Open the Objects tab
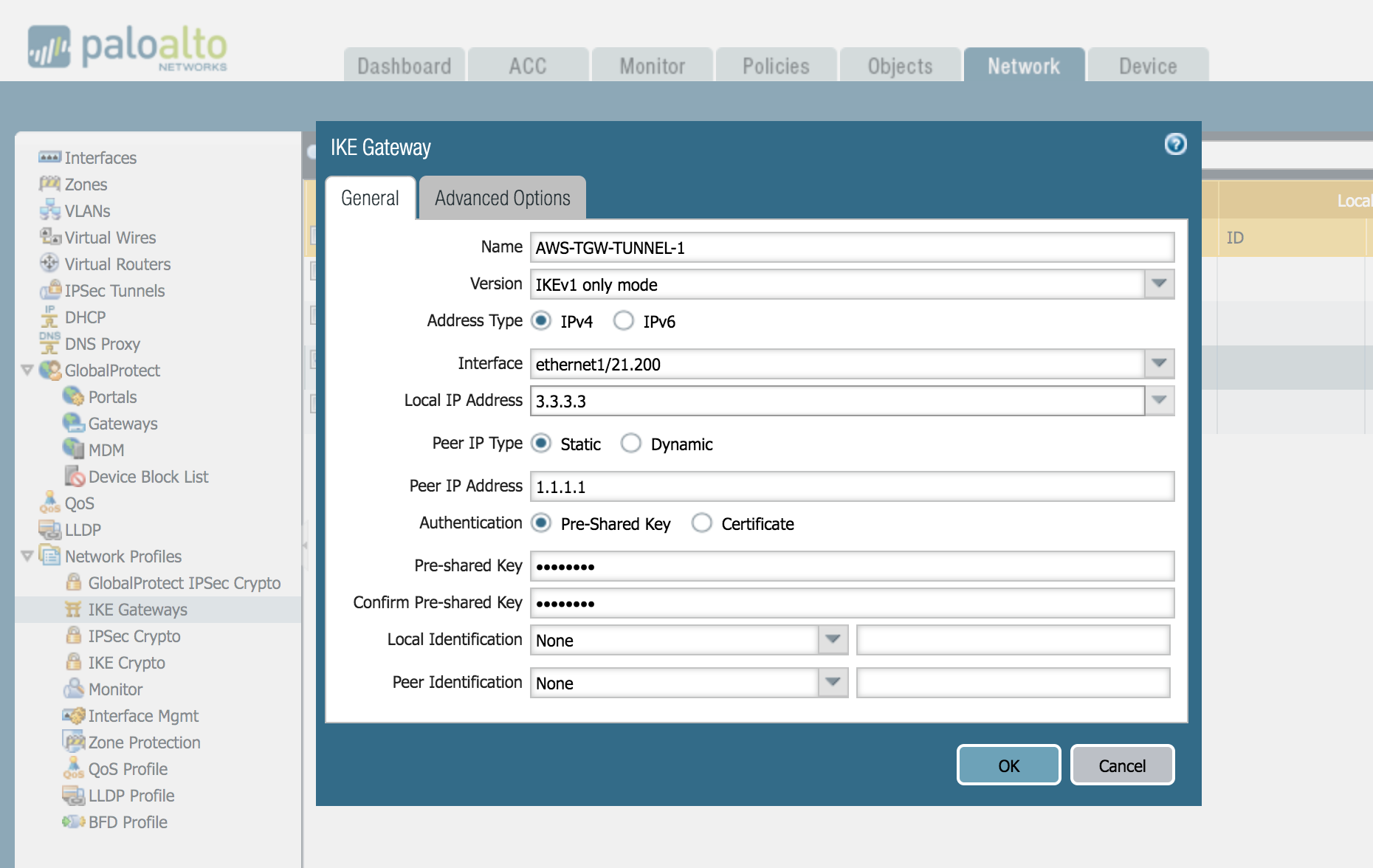Viewport: 1373px width, 868px height. coord(900,65)
